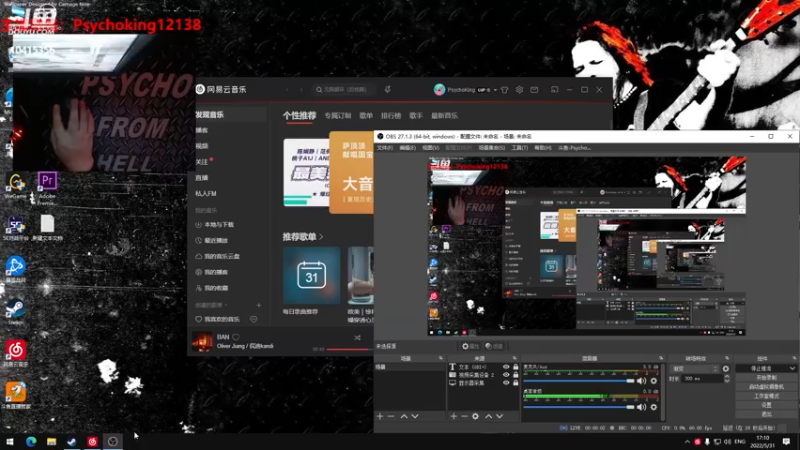This screenshot has height=450, width=800.
Task: Open NetEase listen-to-identify microphone icon
Action: click(x=388, y=90)
